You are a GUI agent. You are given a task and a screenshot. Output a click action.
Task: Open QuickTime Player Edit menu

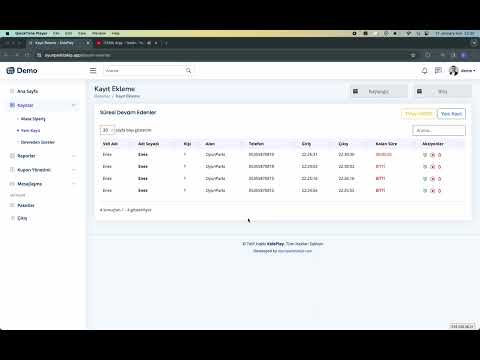pyautogui.click(x=68, y=33)
